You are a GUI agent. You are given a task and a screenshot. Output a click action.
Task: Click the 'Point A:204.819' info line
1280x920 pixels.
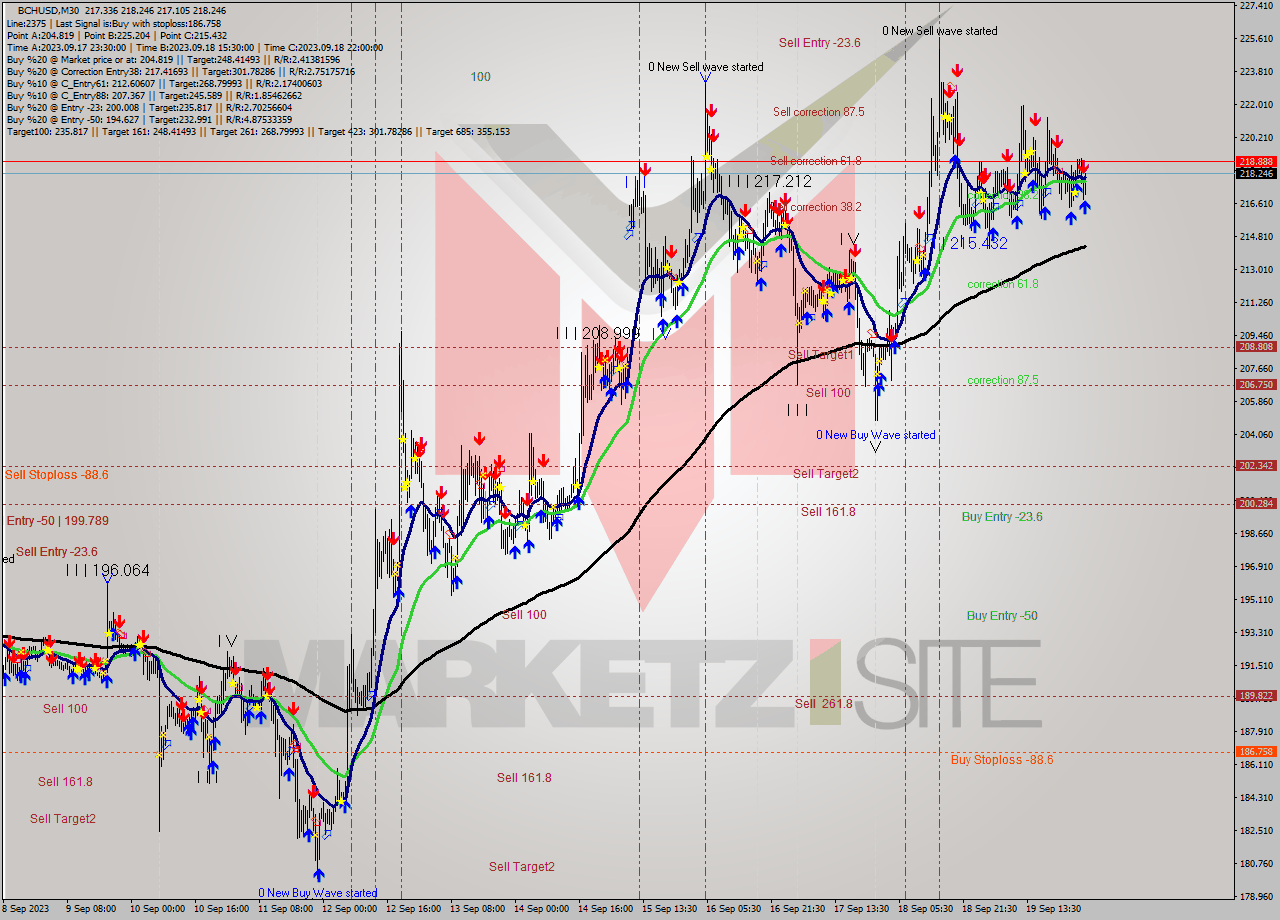pos(116,35)
